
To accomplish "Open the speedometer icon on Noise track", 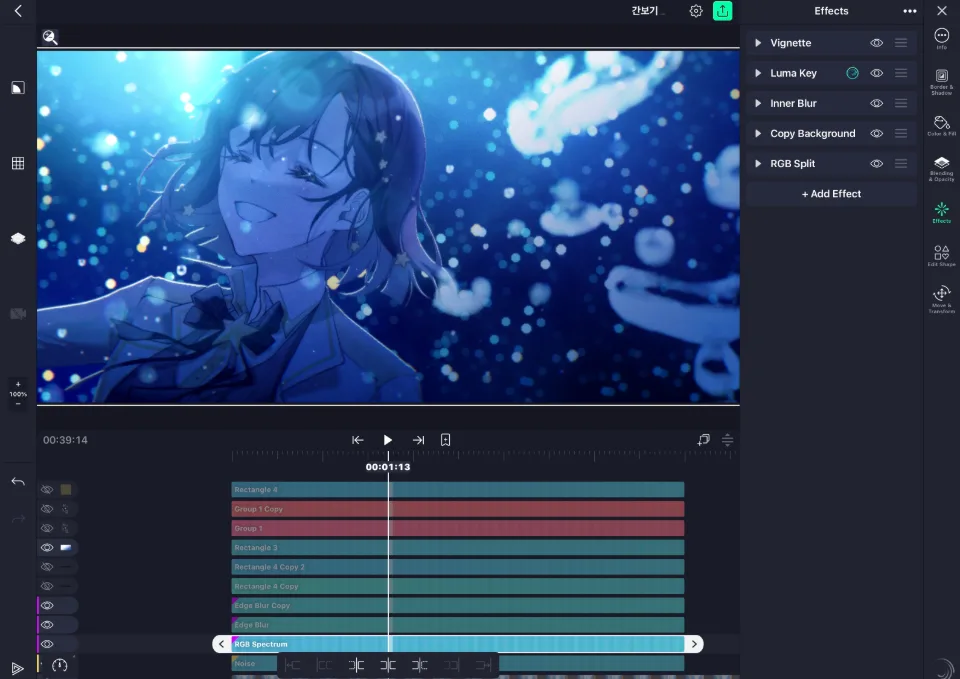I will [x=59, y=665].
